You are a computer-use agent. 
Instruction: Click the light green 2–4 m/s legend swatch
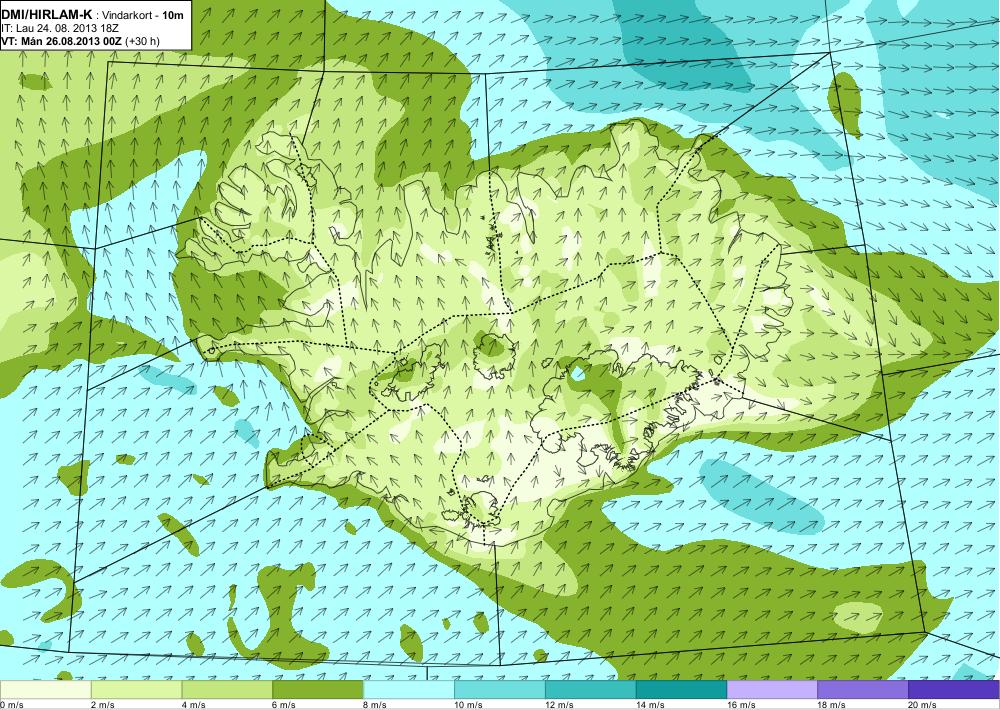coord(136,690)
